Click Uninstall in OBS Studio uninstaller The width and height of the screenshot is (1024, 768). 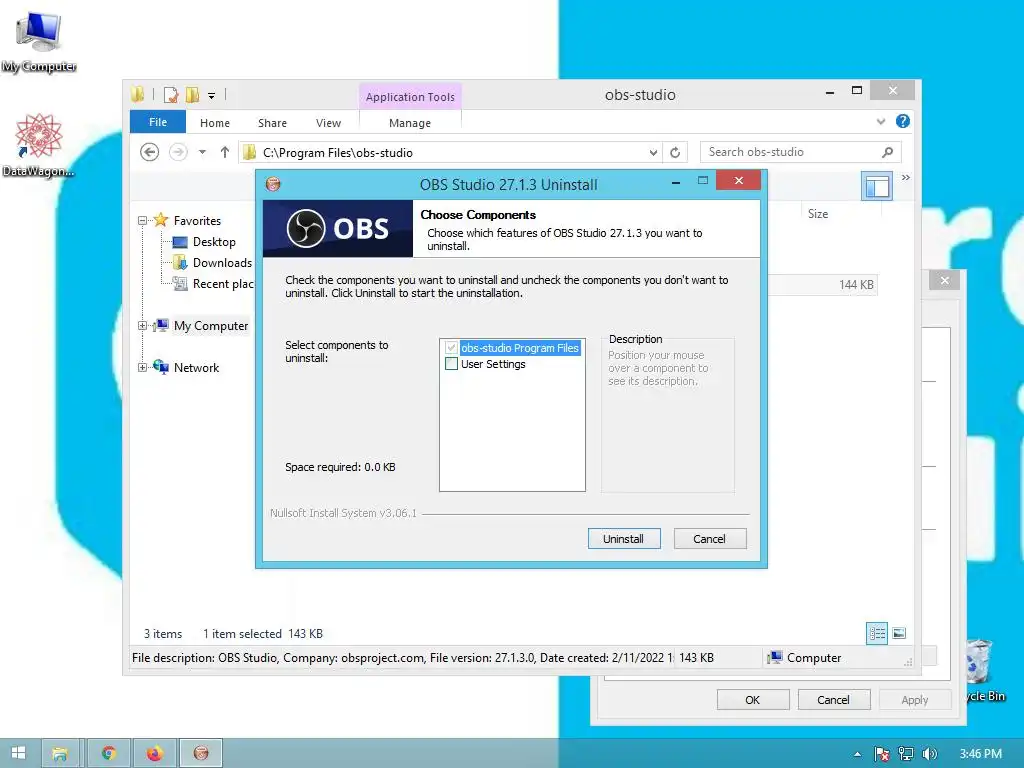point(624,539)
